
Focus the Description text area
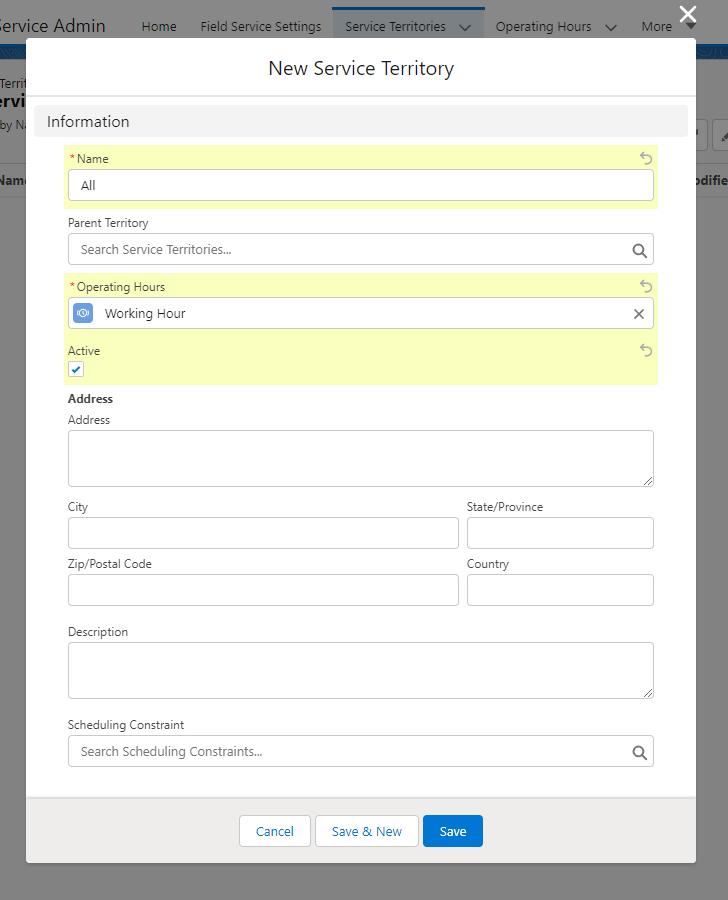coord(361,670)
